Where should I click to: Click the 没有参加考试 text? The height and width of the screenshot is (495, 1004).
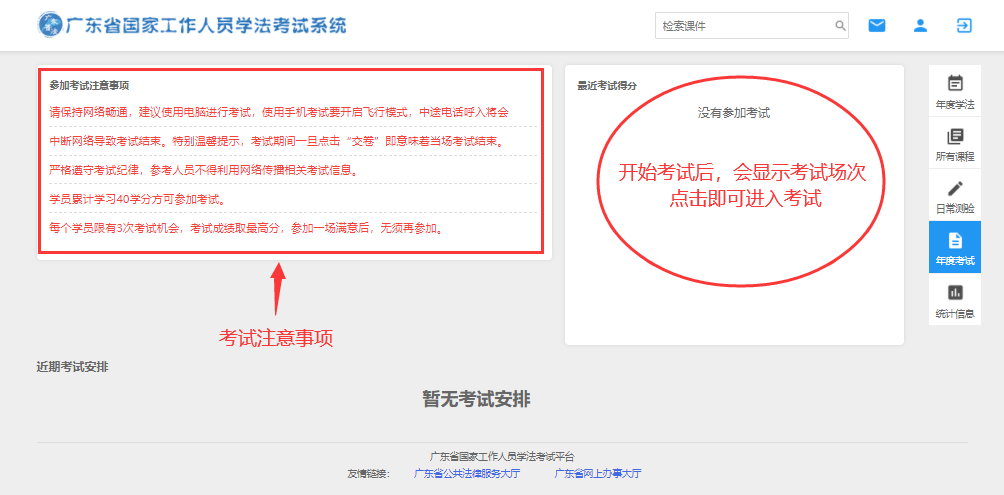click(734, 112)
